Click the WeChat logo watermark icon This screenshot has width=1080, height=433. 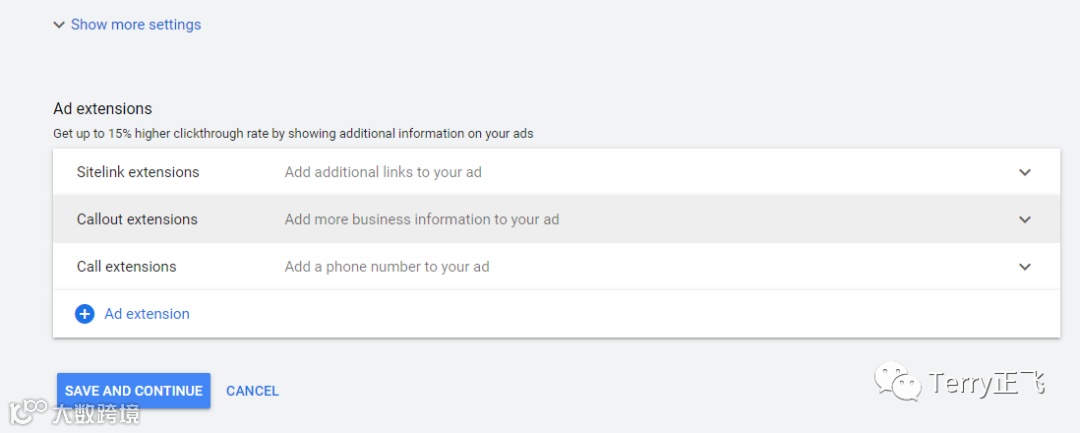[897, 382]
